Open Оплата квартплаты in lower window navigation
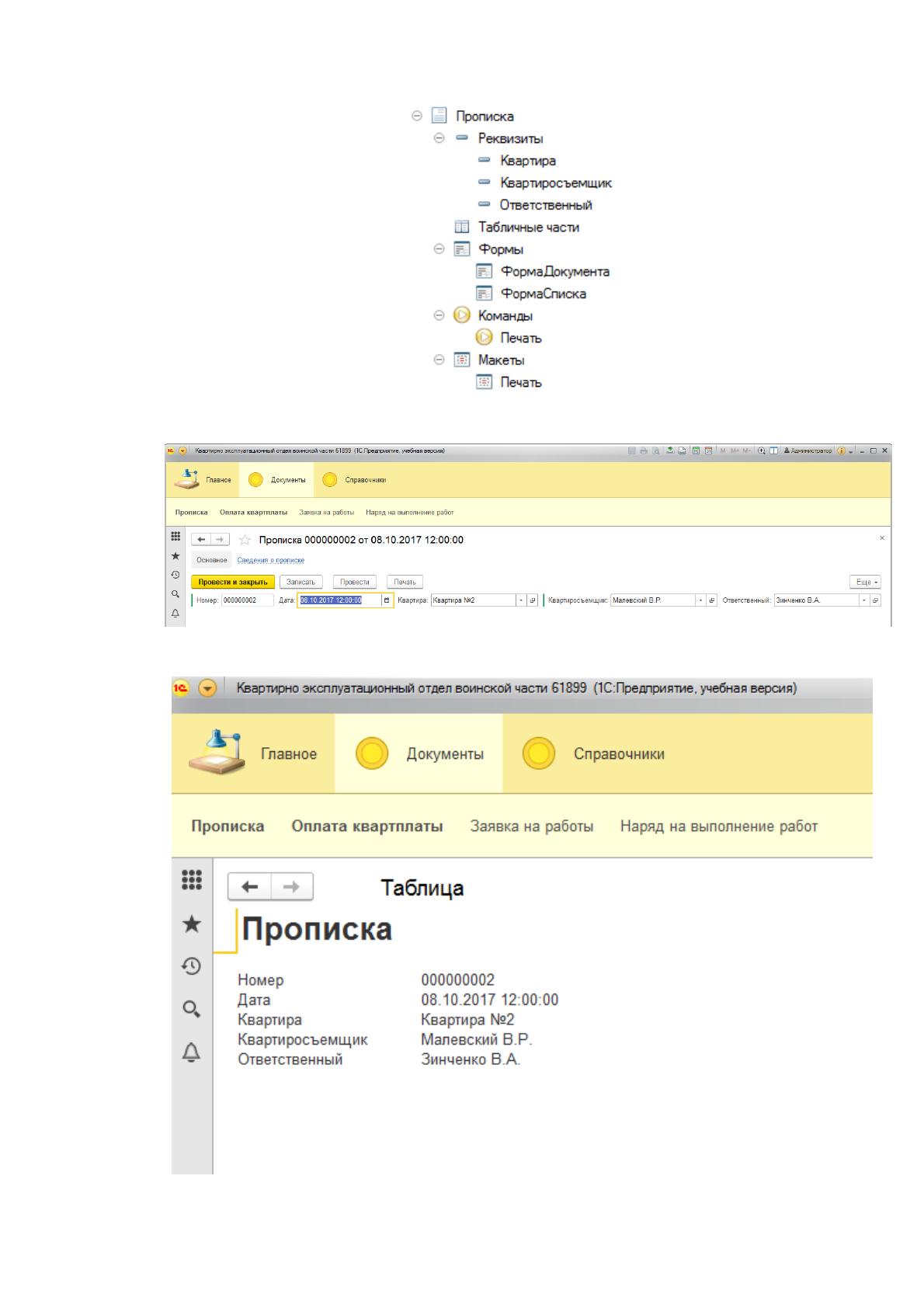Image resolution: width=924 pixels, height=1308 pixels. click(x=367, y=826)
